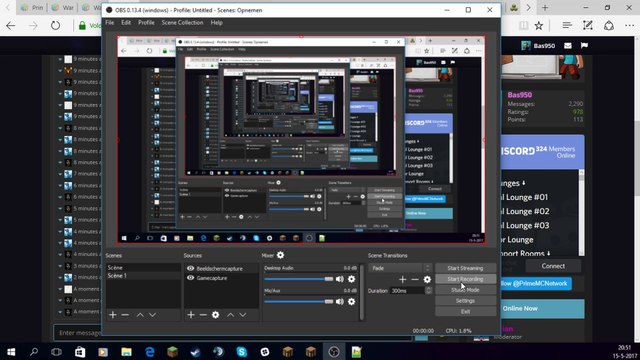This screenshot has width=640, height=360.
Task: Open the Bas950 username link in the forum sidebar
Action: 520,95
